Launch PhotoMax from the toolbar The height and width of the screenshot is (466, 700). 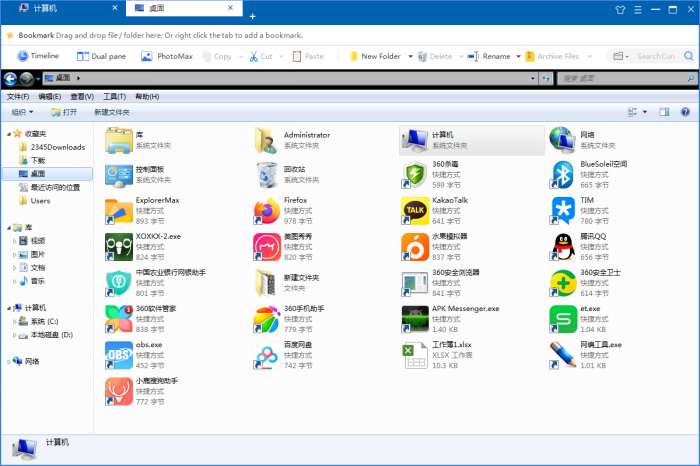click(x=167, y=56)
